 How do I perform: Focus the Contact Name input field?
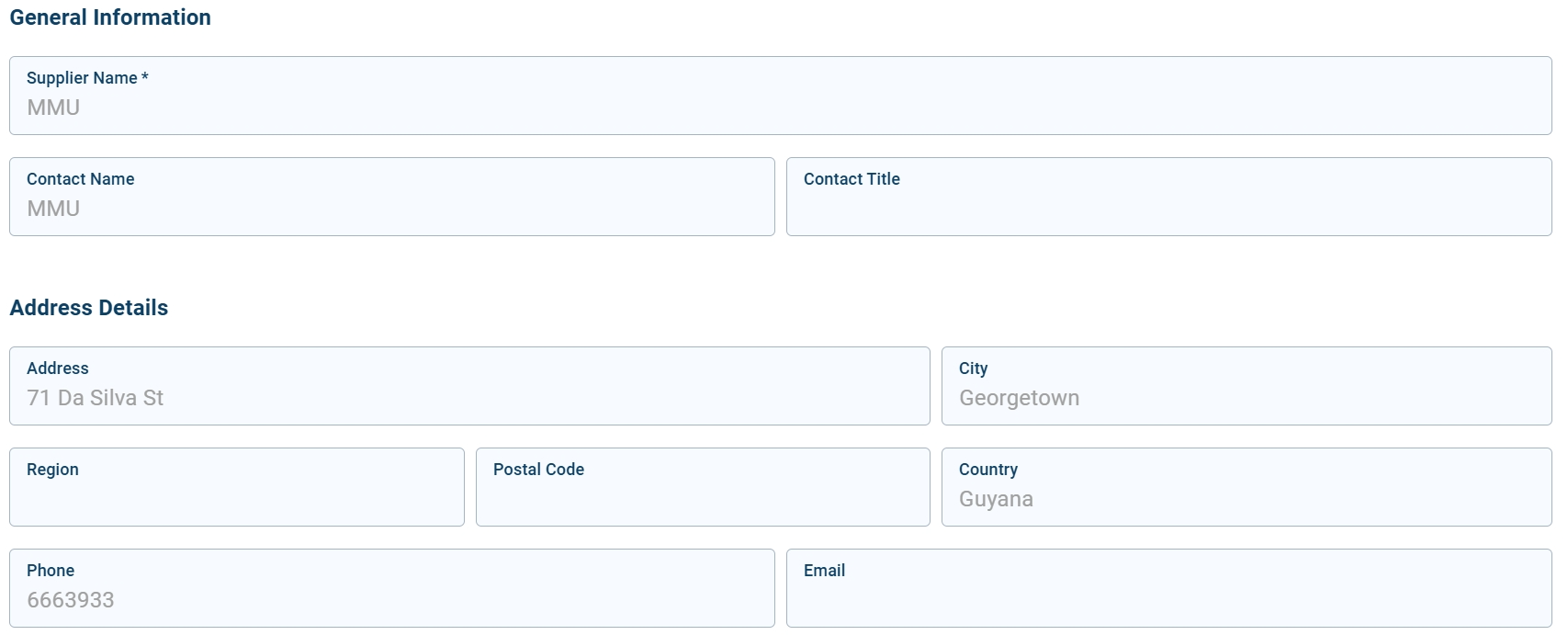point(392,209)
